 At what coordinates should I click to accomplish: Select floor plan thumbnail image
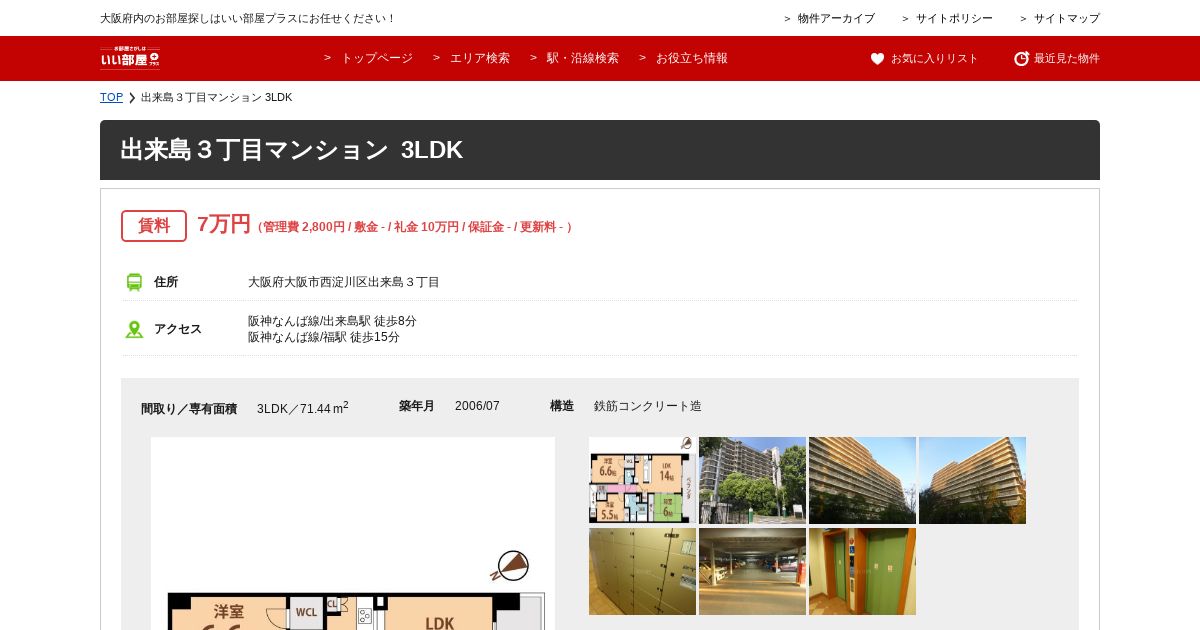click(642, 480)
